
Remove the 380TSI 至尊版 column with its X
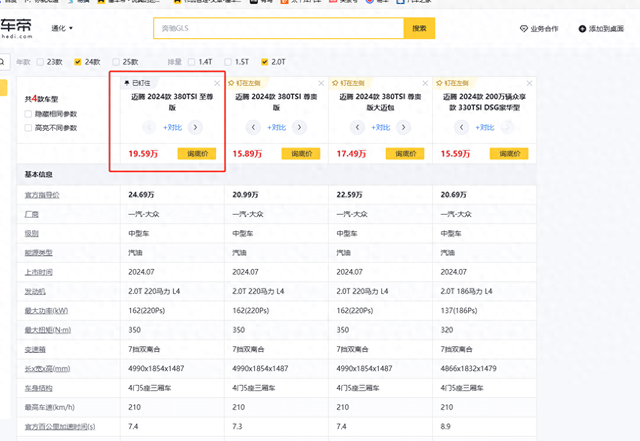[x=217, y=83]
